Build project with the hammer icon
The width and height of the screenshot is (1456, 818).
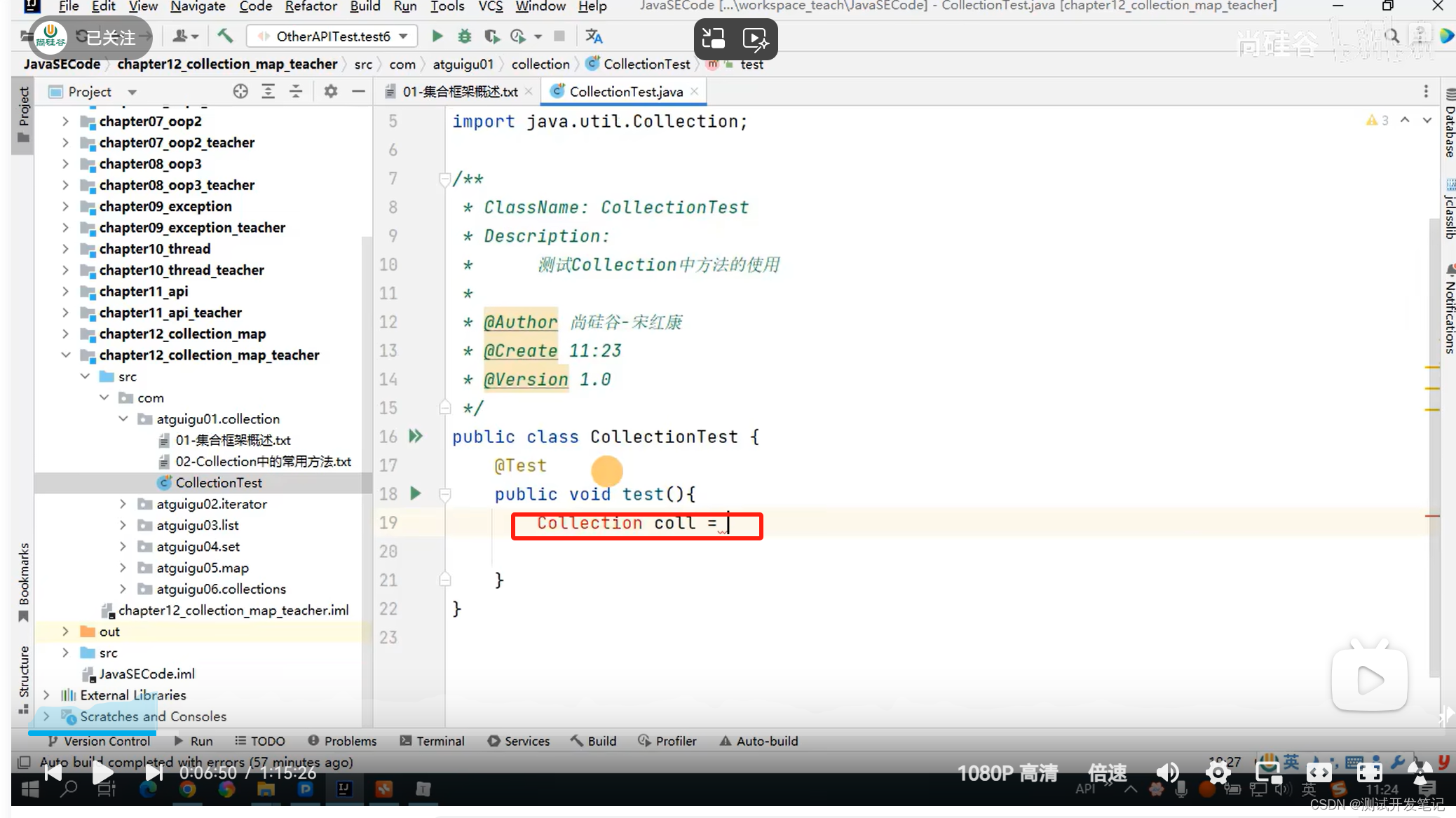tap(225, 36)
